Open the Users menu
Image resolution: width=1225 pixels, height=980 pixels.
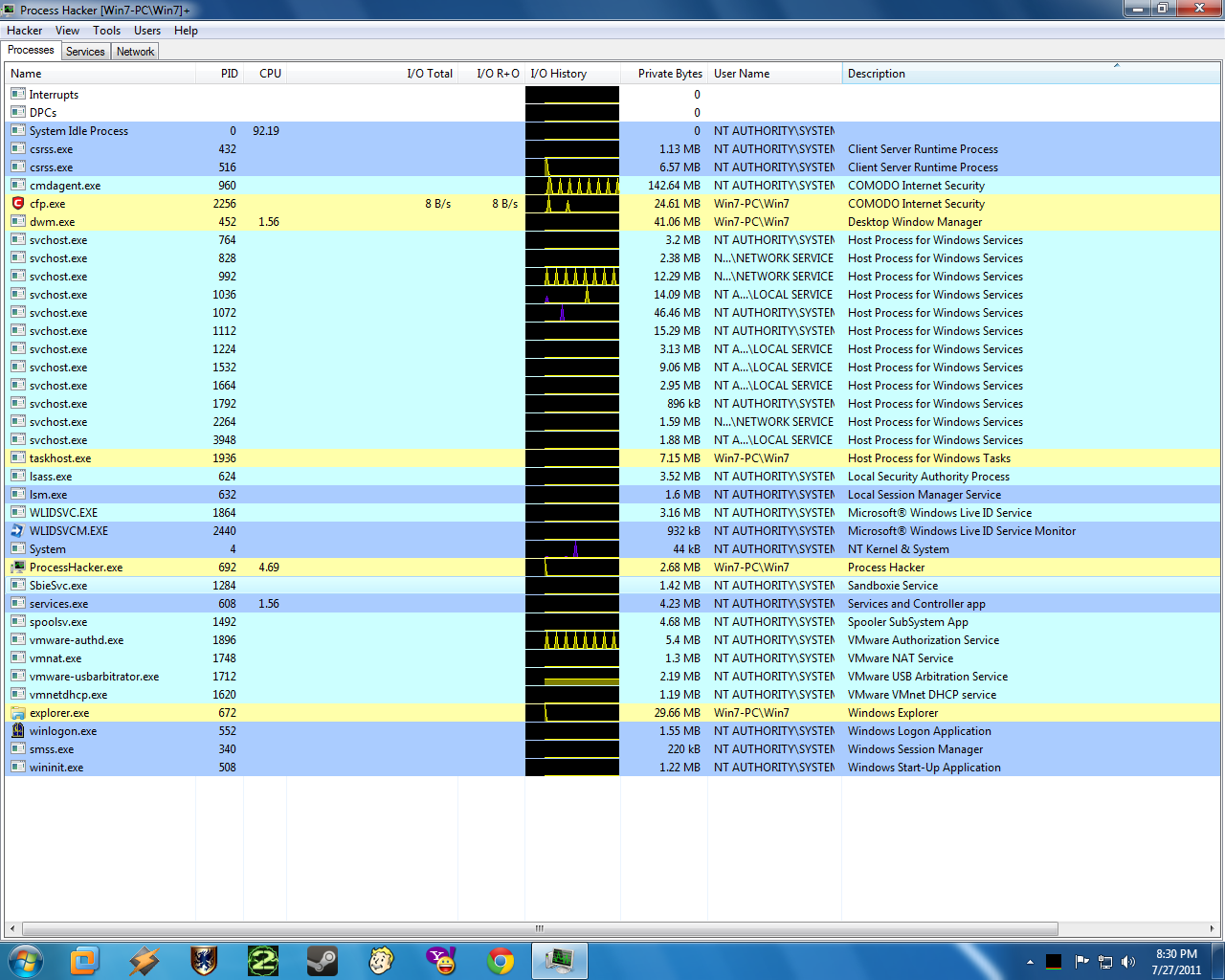[147, 31]
